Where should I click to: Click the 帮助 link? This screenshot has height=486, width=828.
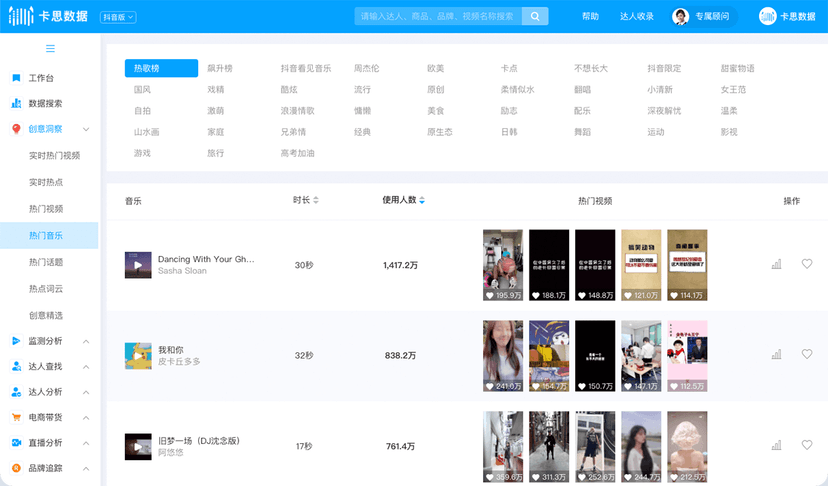590,16
